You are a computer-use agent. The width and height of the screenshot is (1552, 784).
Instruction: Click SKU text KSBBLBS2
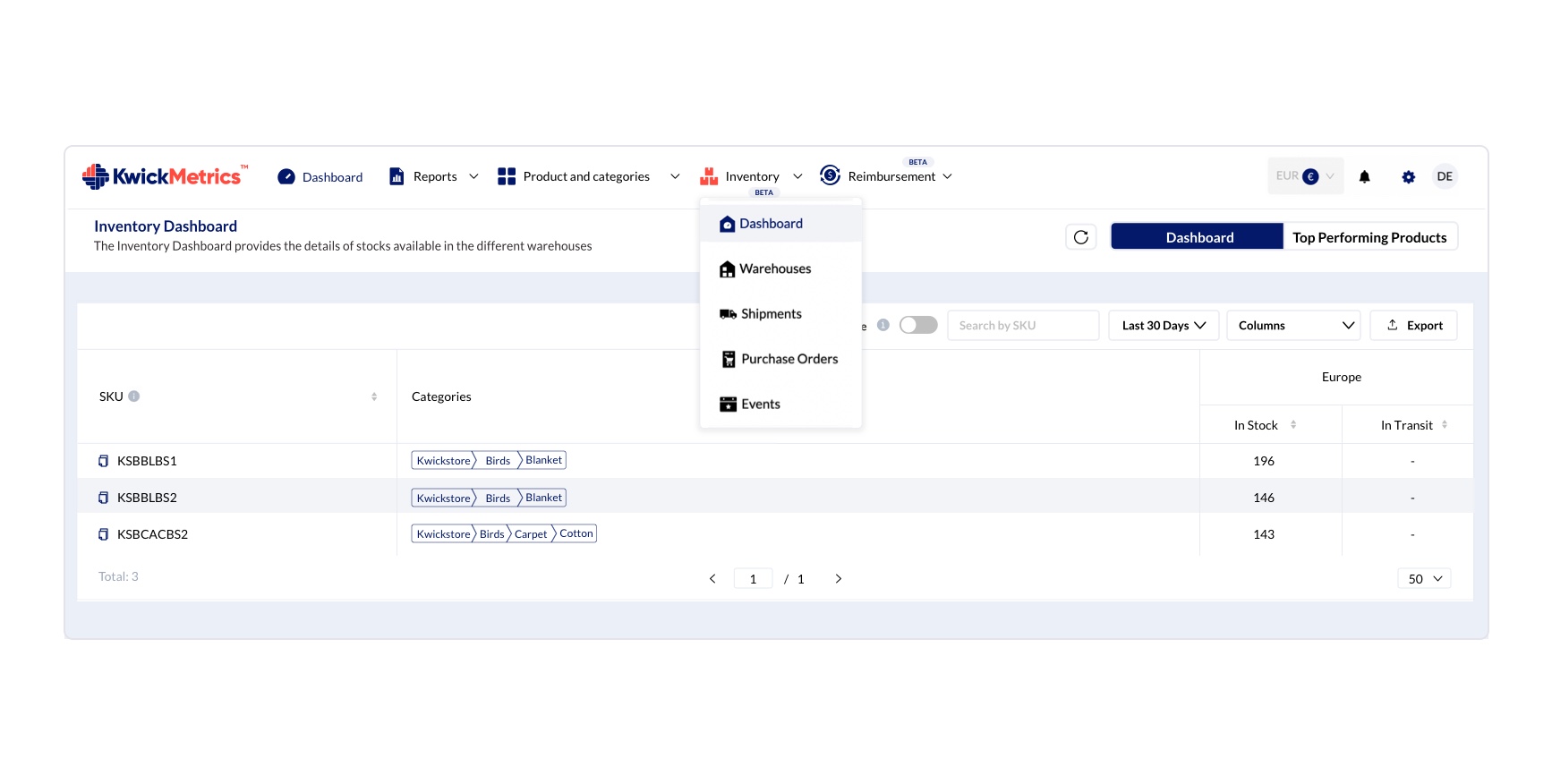147,498
